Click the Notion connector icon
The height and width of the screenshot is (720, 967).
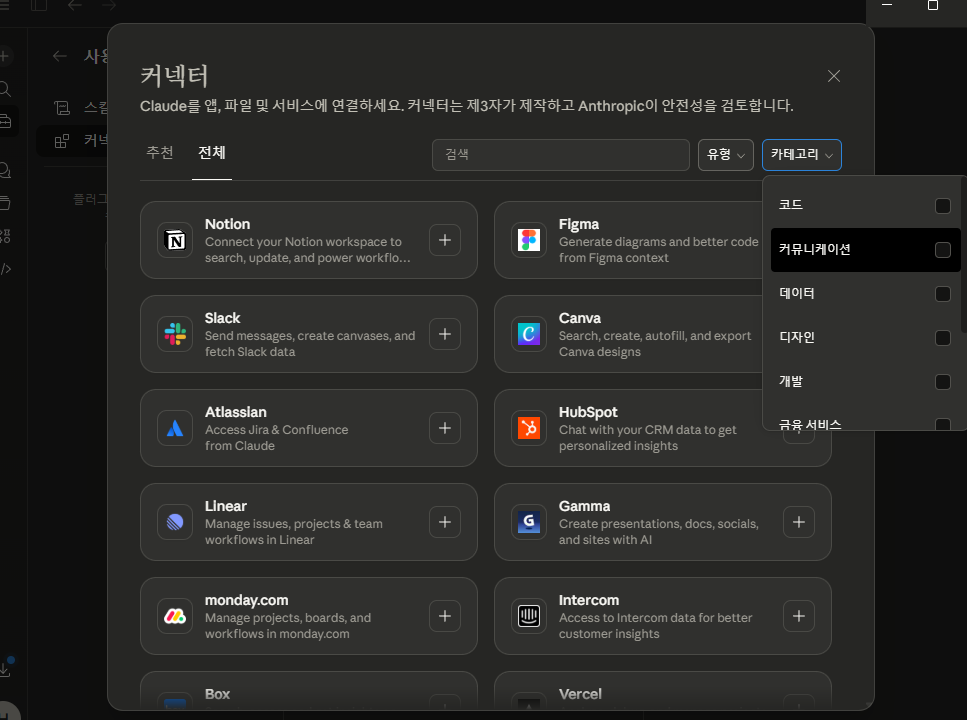(x=175, y=240)
